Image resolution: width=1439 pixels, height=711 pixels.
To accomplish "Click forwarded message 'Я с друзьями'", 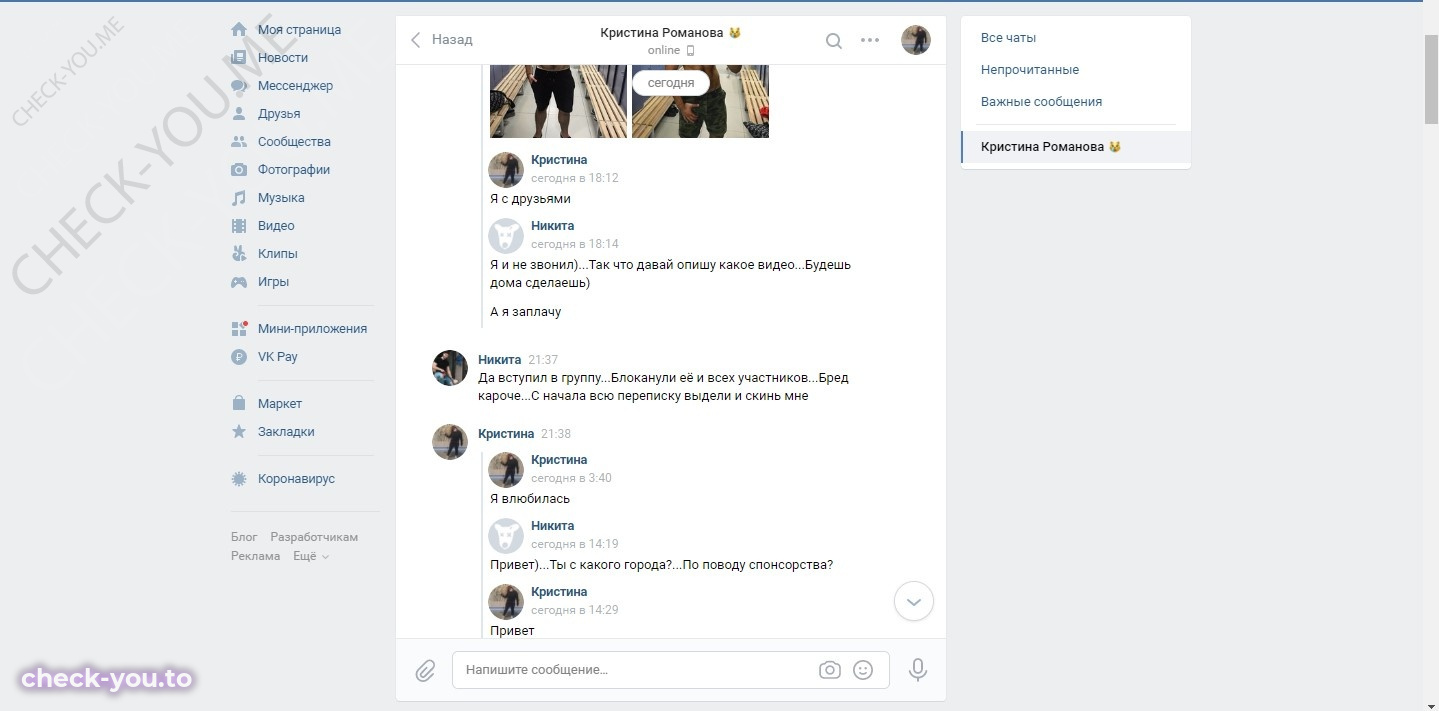I will tap(530, 199).
